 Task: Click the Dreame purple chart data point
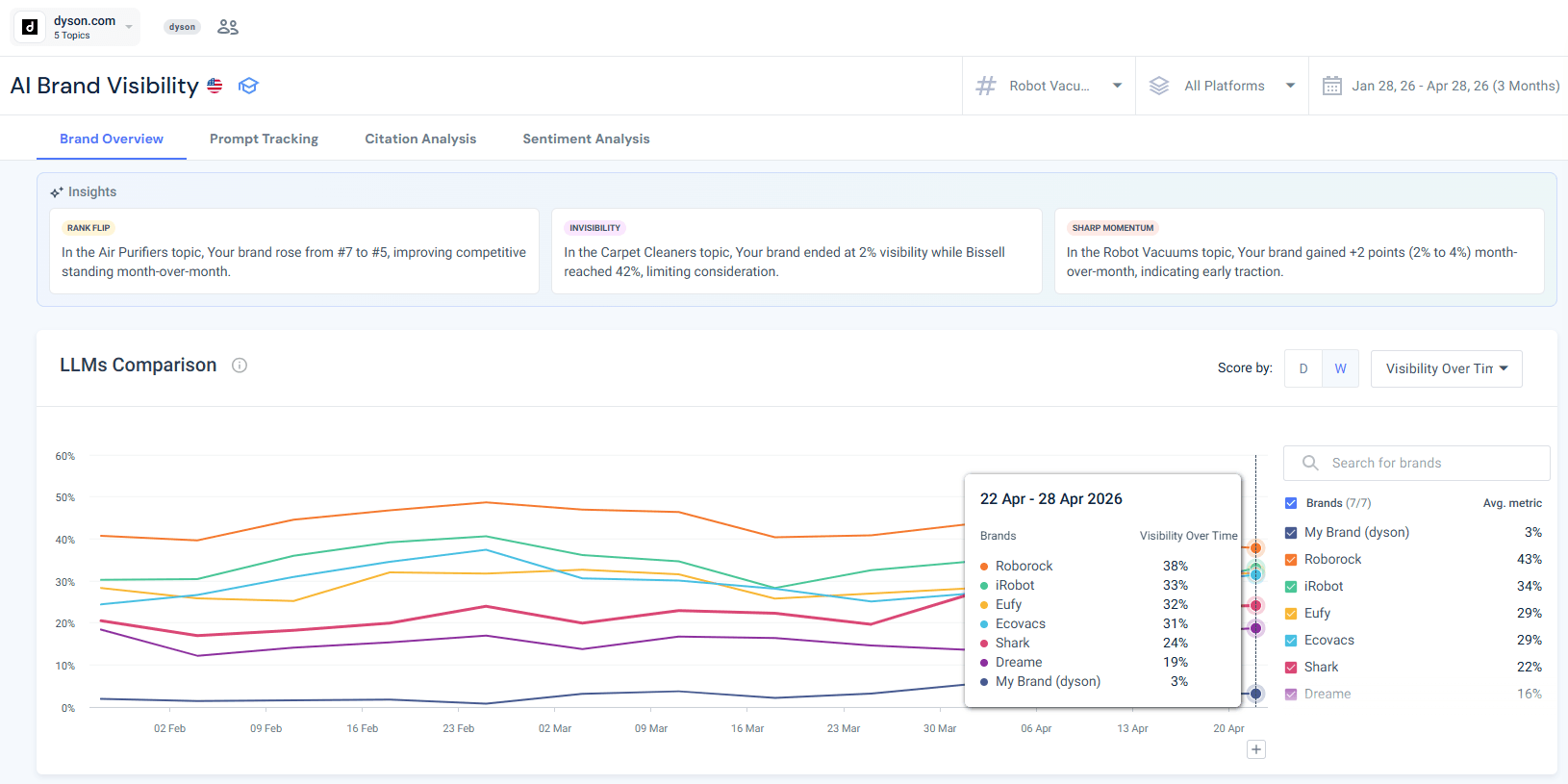pyautogui.click(x=1255, y=628)
